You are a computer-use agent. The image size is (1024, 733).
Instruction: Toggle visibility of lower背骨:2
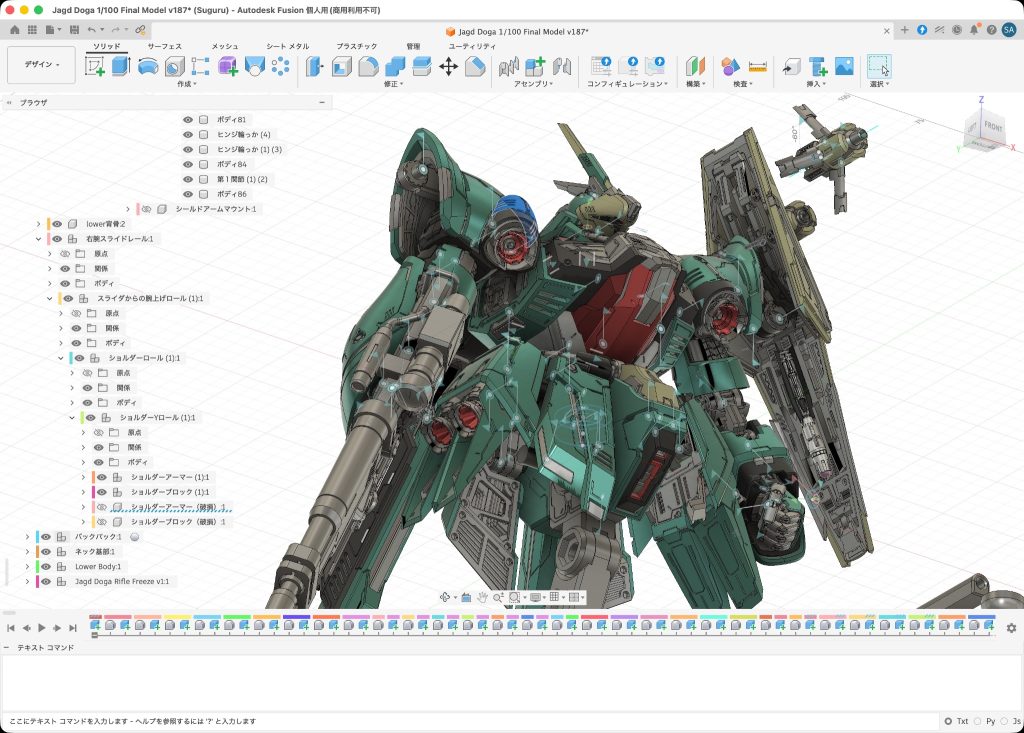click(57, 224)
